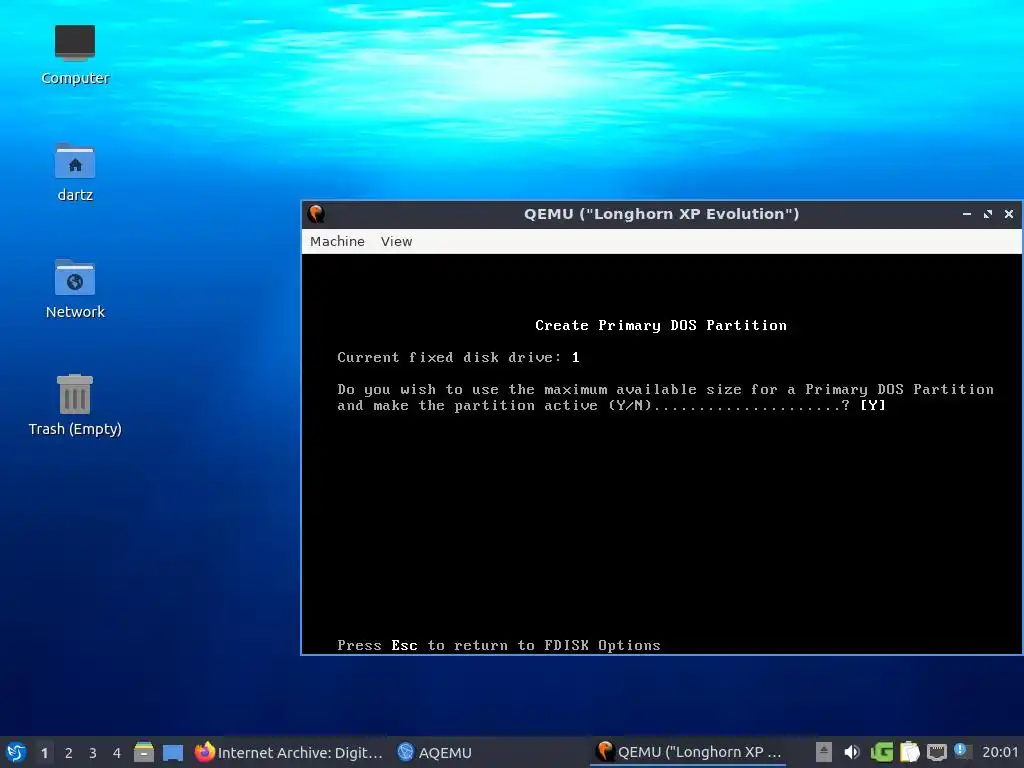Open the View menu in QEMU

click(396, 241)
